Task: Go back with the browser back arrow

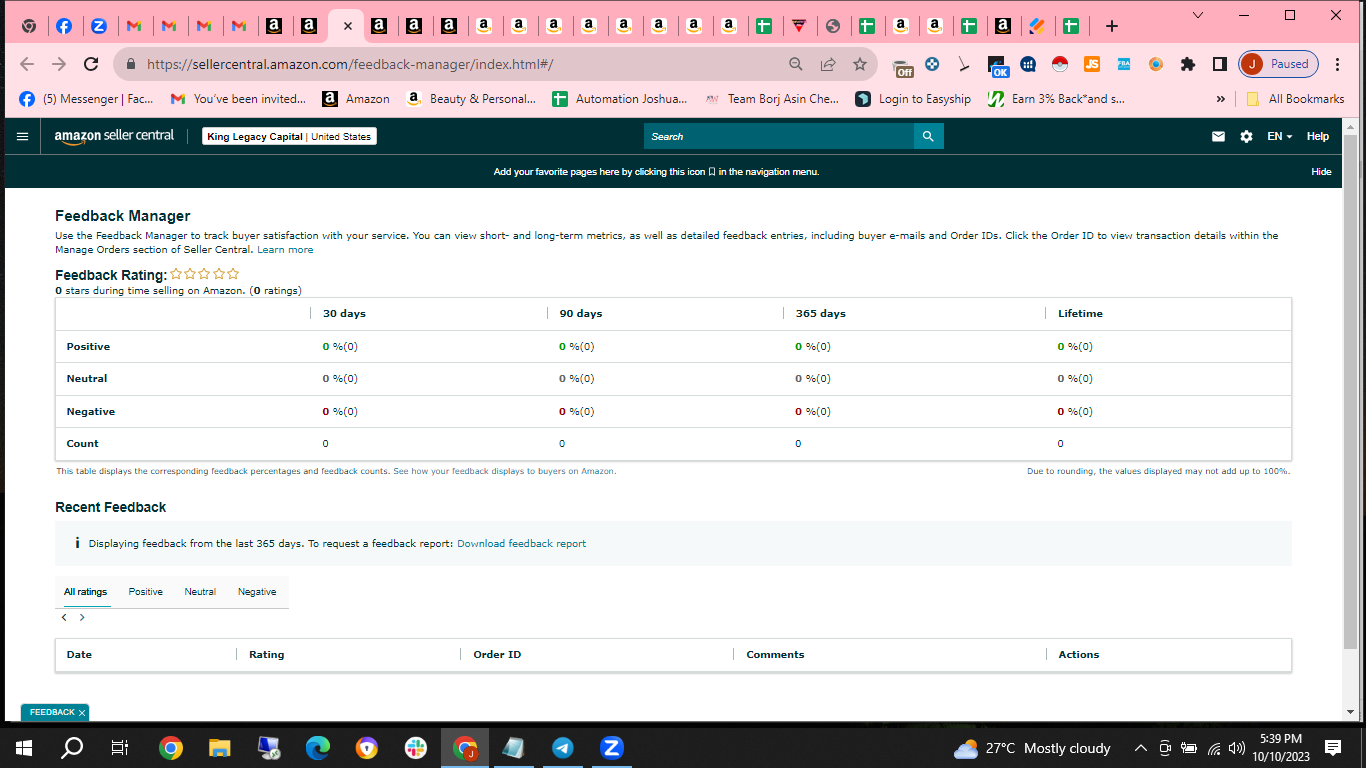Action: (x=27, y=64)
